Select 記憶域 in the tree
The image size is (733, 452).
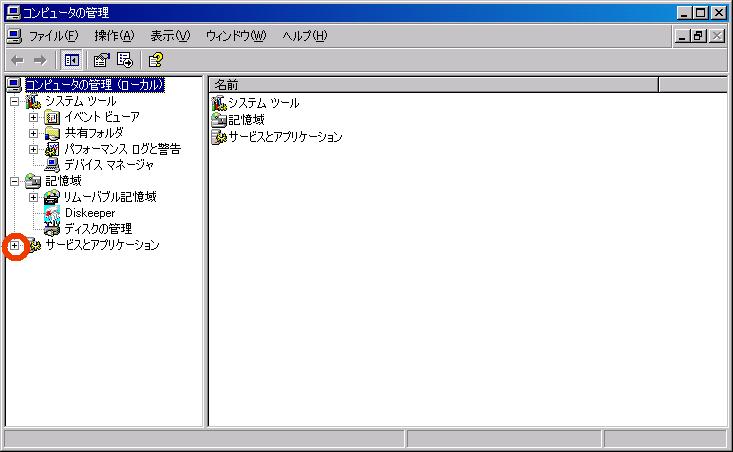click(63, 181)
